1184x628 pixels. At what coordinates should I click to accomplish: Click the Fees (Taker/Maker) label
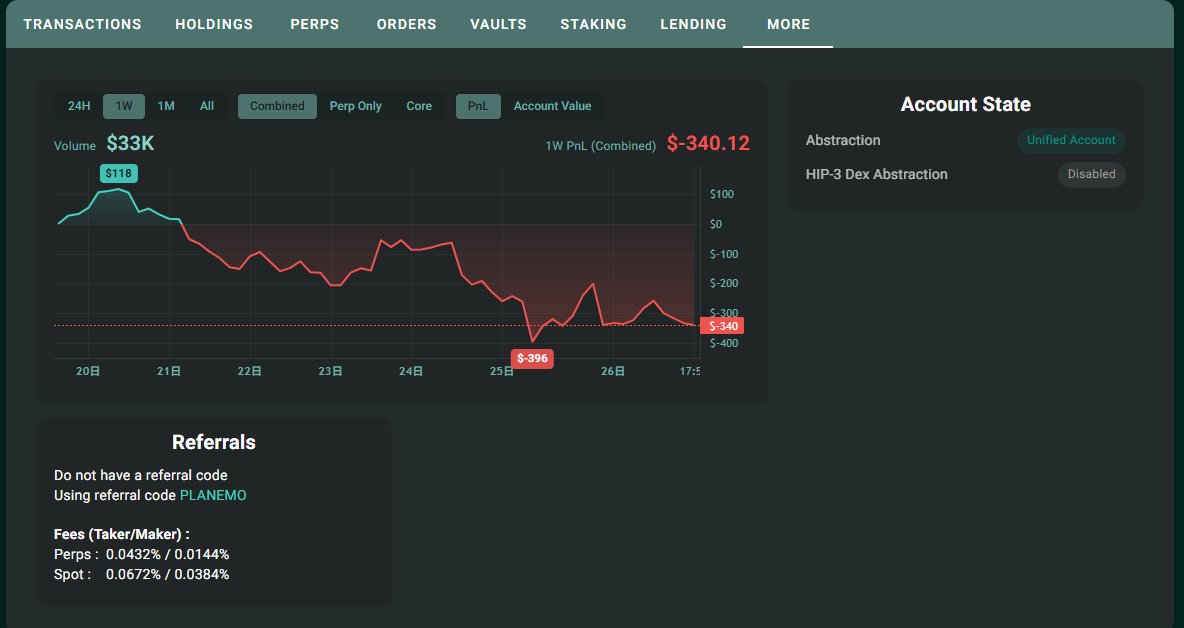[x=122, y=534]
